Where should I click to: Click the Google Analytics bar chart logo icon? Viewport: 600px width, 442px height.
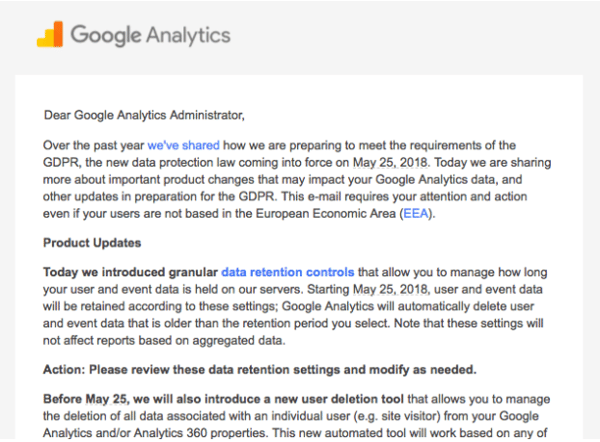[x=50, y=34]
